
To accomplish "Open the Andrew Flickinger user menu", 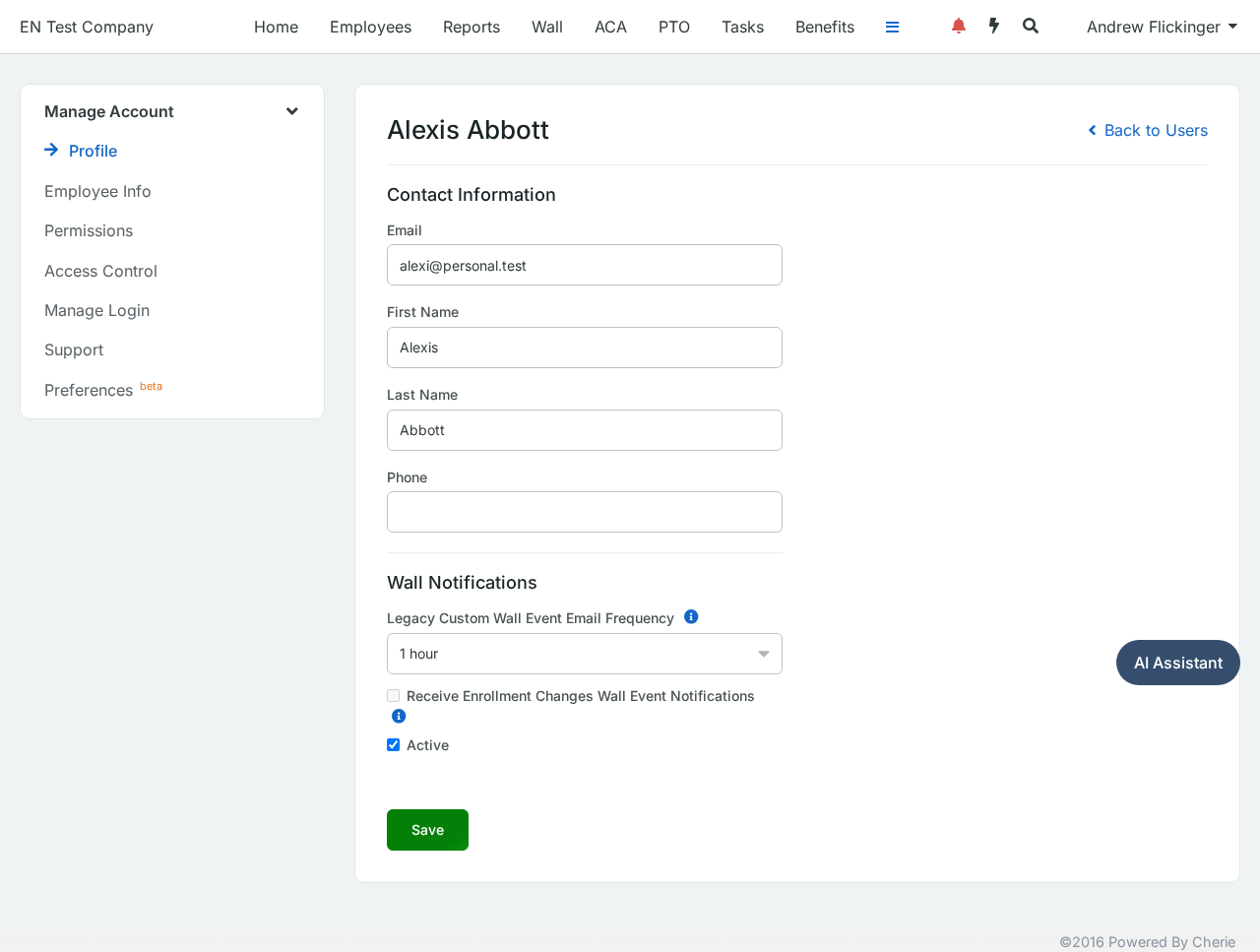I will [x=1162, y=27].
